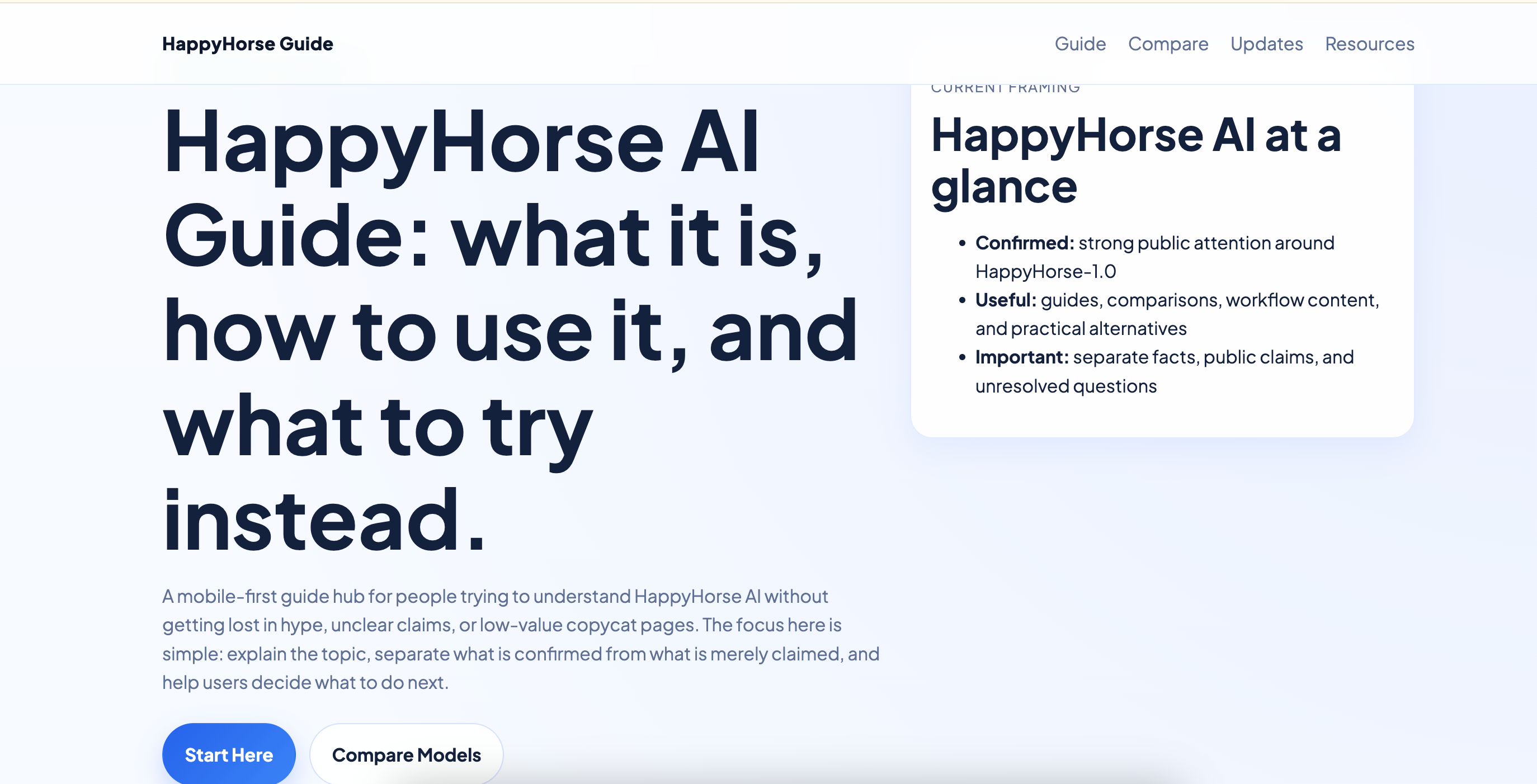Screen dimensions: 1537x784
Task: Click the Important bullet label
Action: click(x=1021, y=357)
